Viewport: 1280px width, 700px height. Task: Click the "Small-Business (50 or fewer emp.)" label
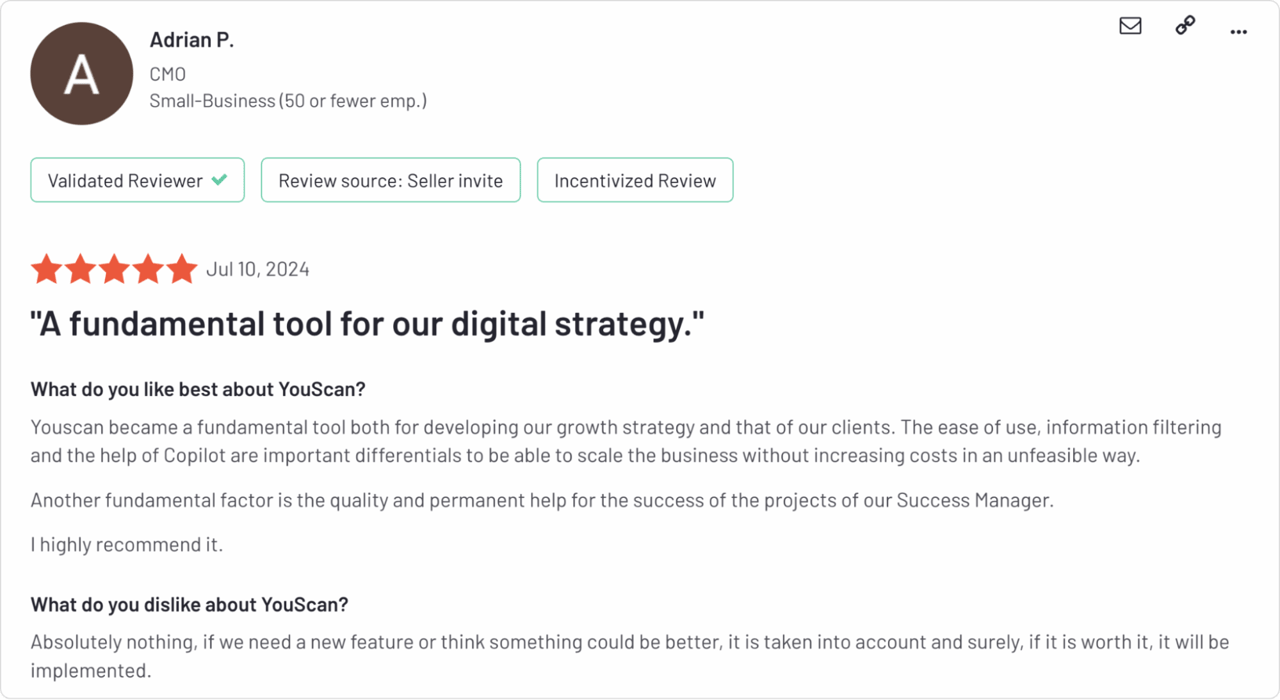[288, 101]
